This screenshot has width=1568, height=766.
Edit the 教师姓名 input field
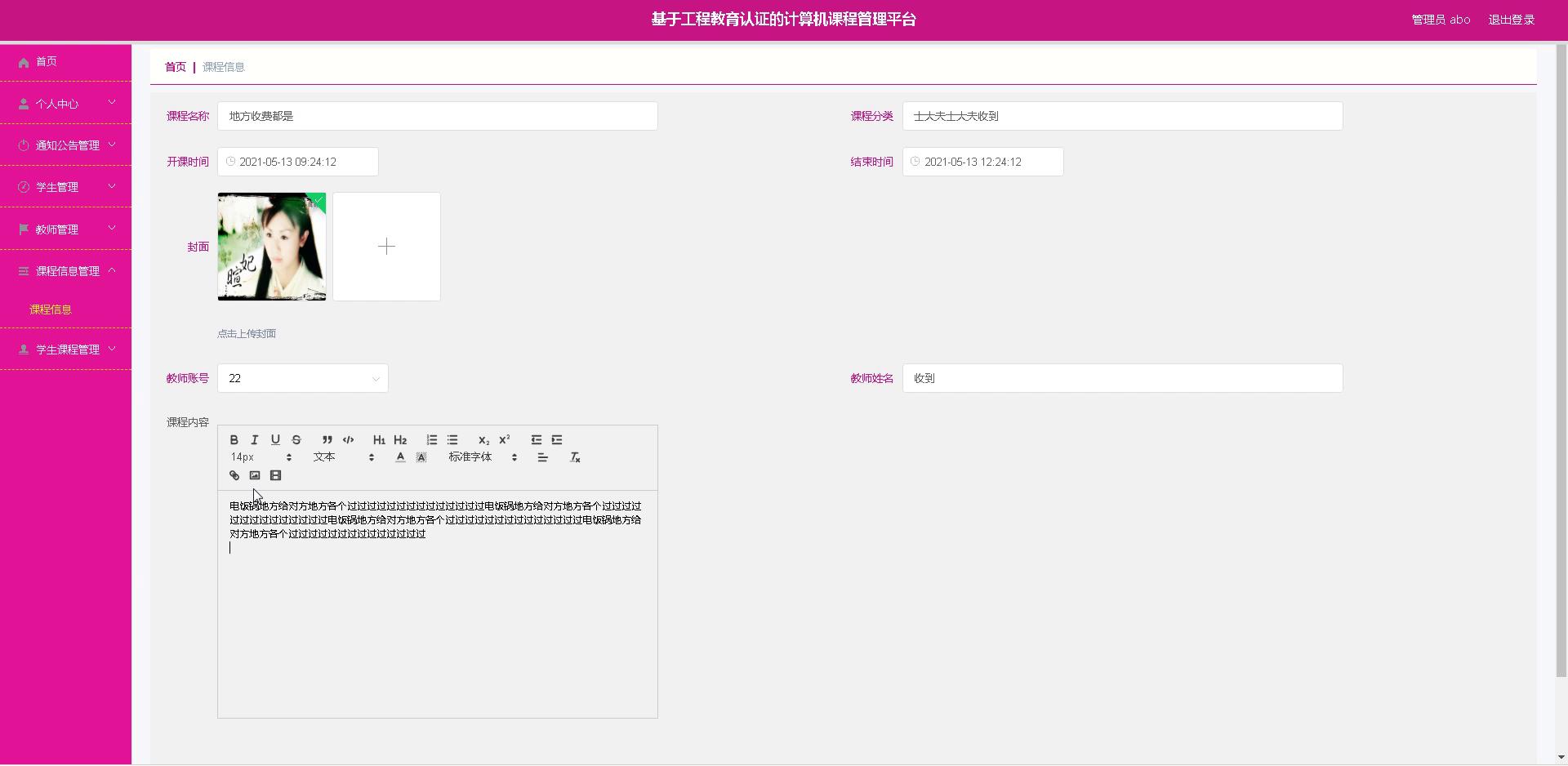(1122, 378)
